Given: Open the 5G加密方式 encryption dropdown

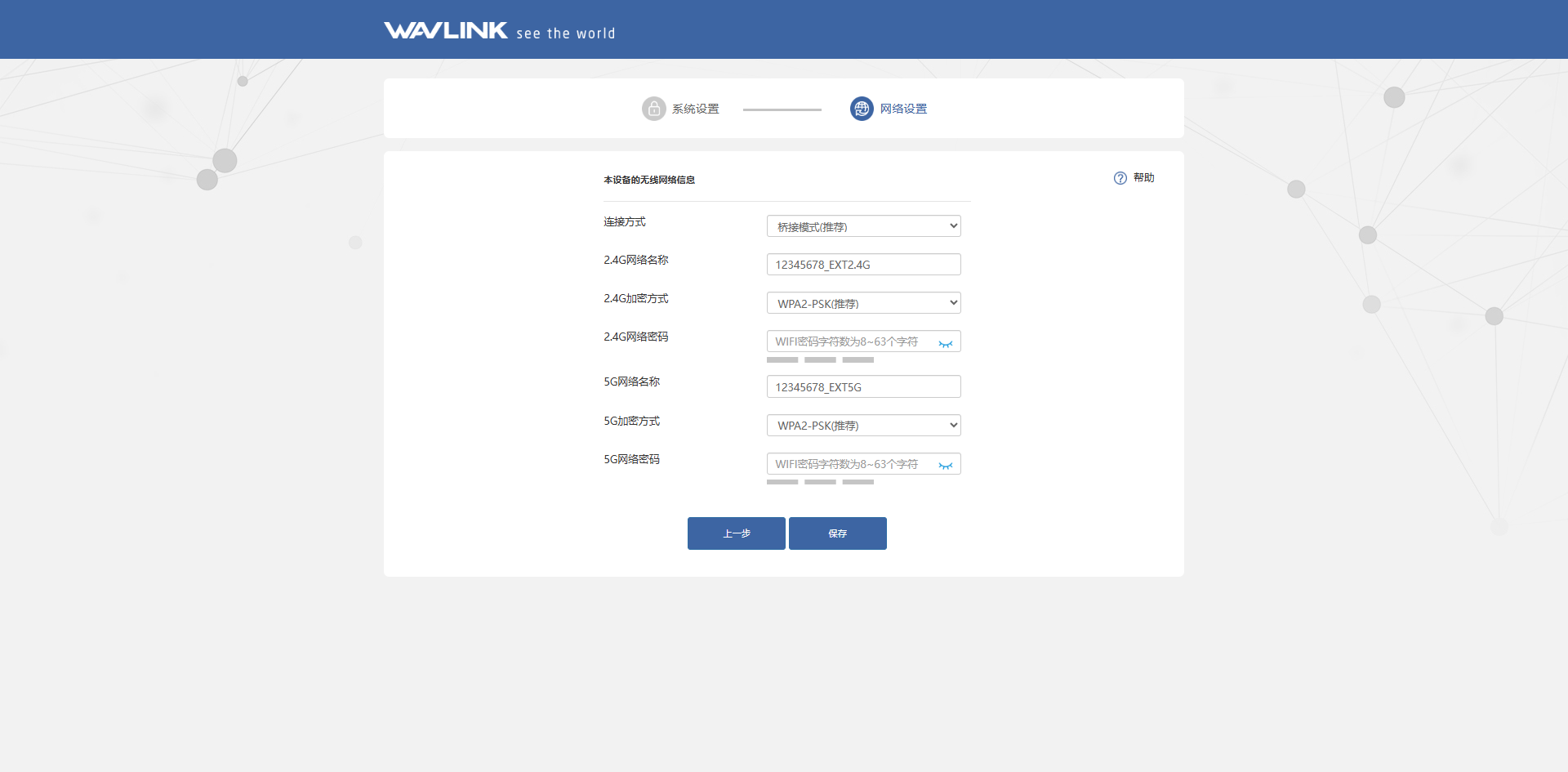Looking at the screenshot, I should 863,426.
